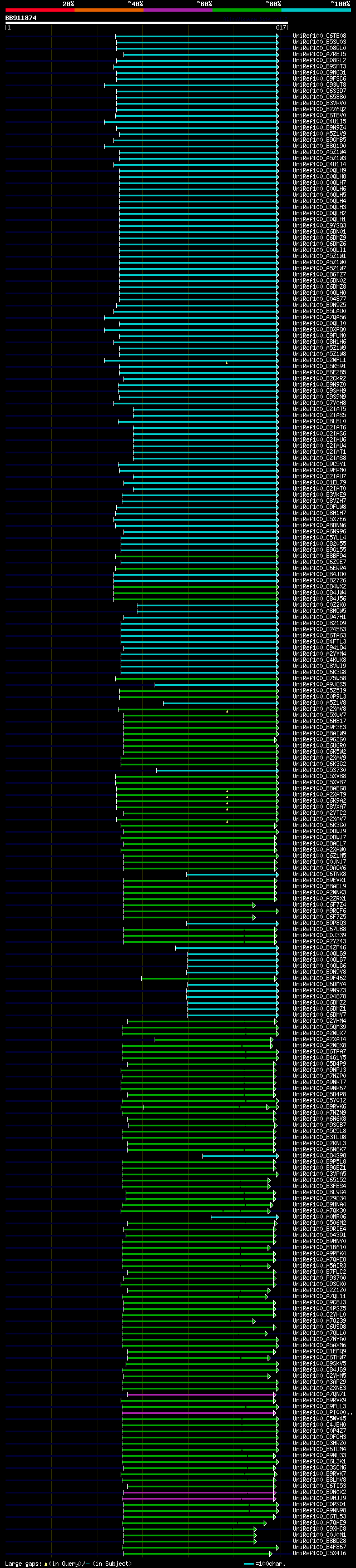Select hit label UniRef100_C6TNK8

click(x=319, y=874)
